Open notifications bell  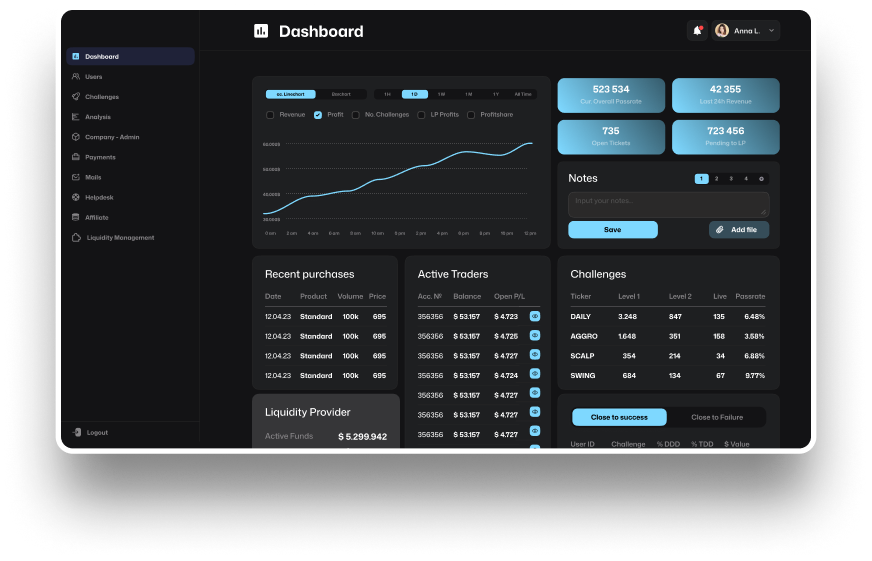click(x=697, y=31)
